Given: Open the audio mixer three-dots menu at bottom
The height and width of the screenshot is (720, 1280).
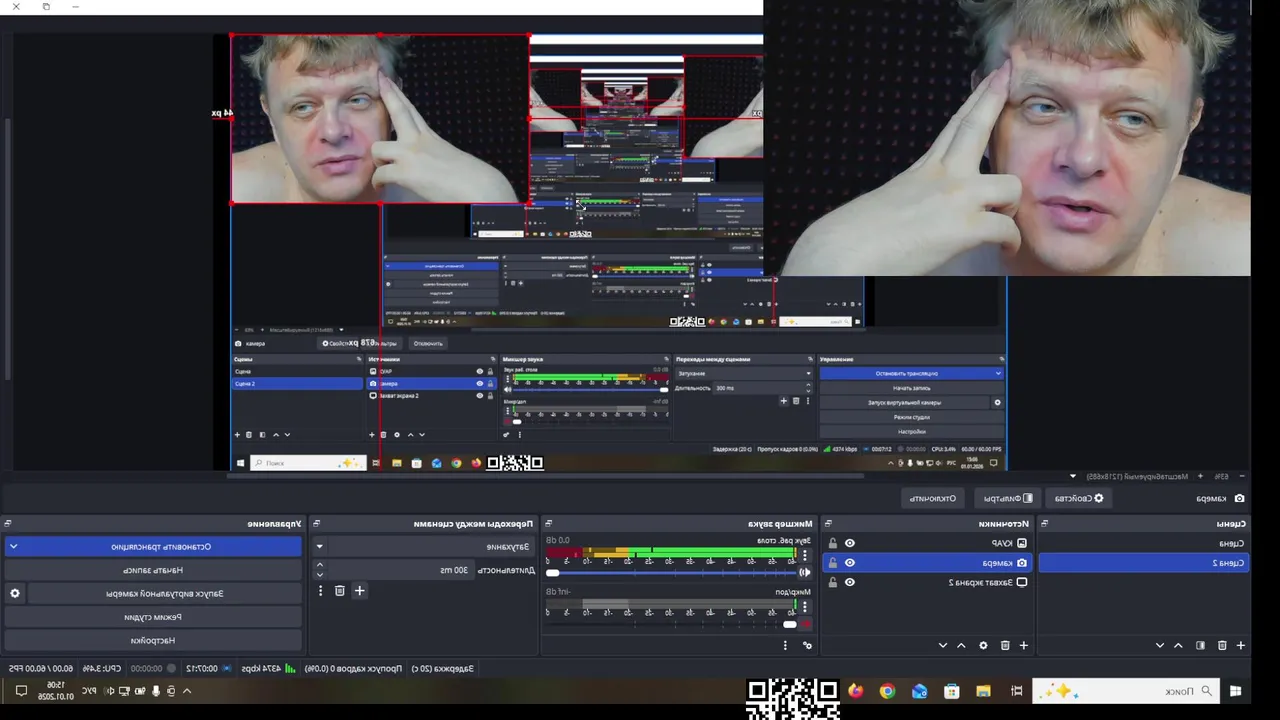Looking at the screenshot, I should click(785, 646).
